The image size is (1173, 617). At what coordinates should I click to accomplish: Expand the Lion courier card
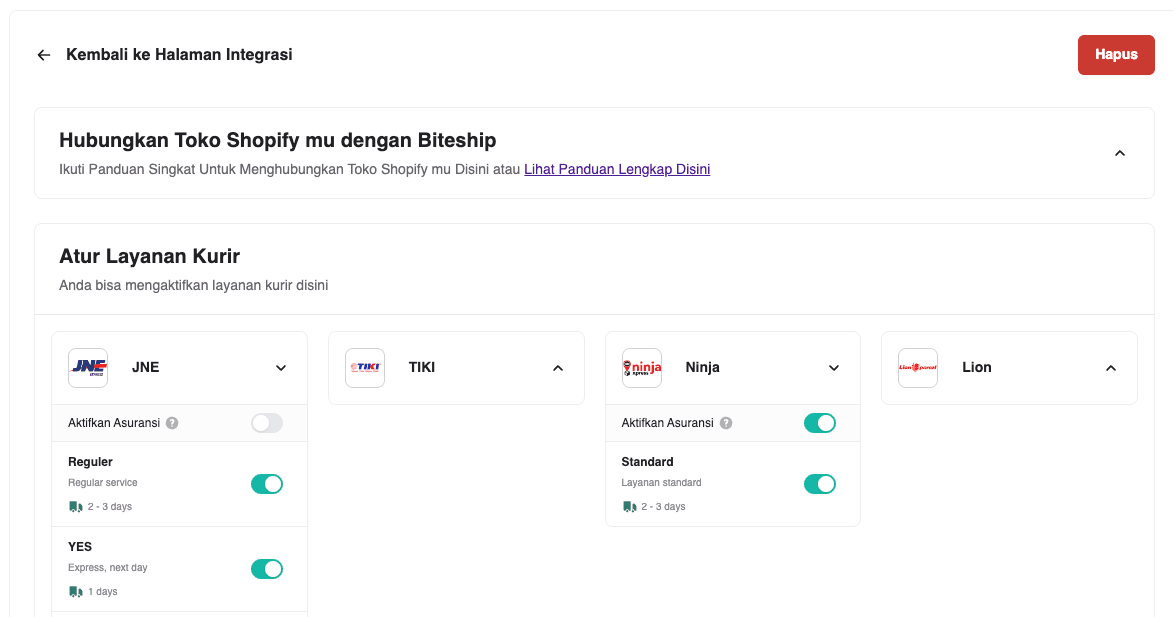click(1111, 368)
